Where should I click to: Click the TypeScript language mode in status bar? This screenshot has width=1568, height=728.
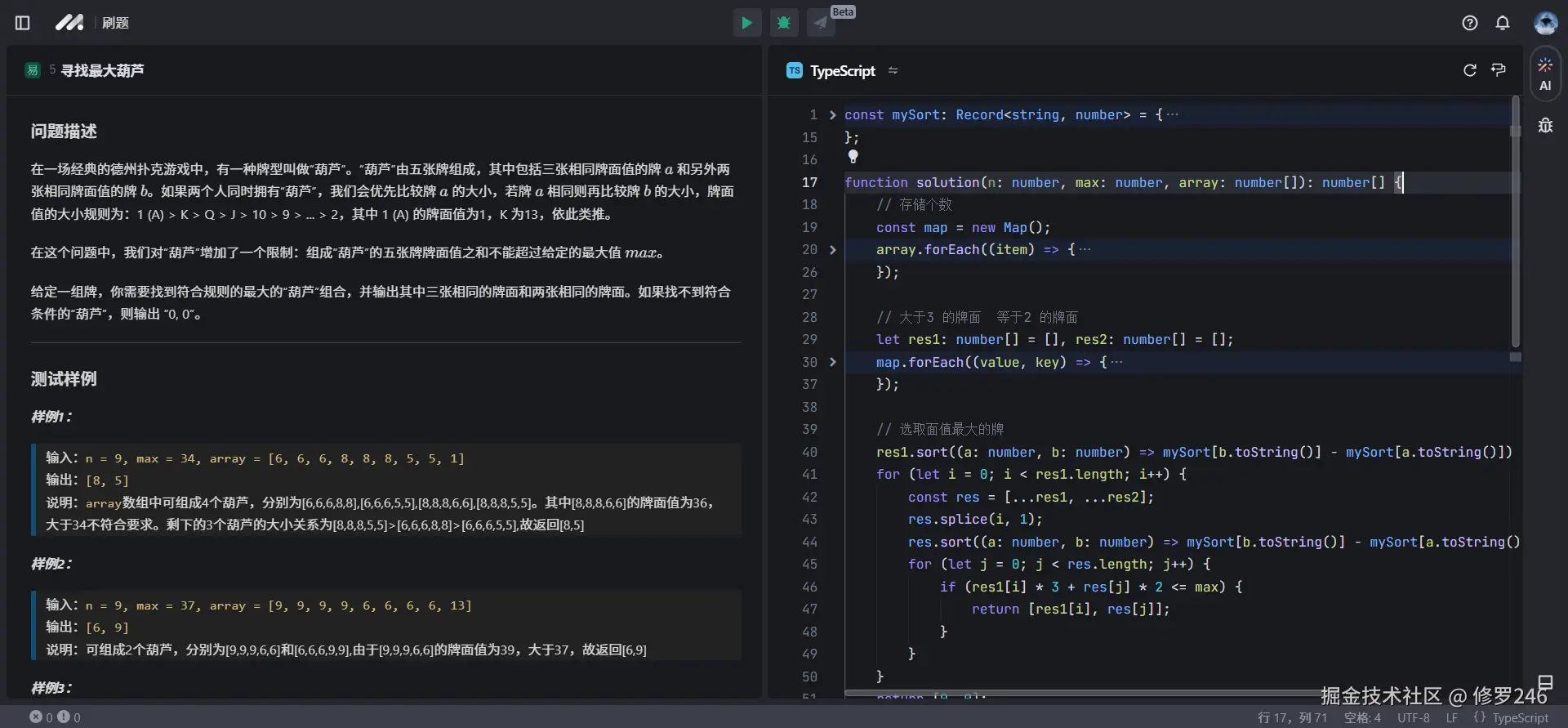pos(1519,717)
